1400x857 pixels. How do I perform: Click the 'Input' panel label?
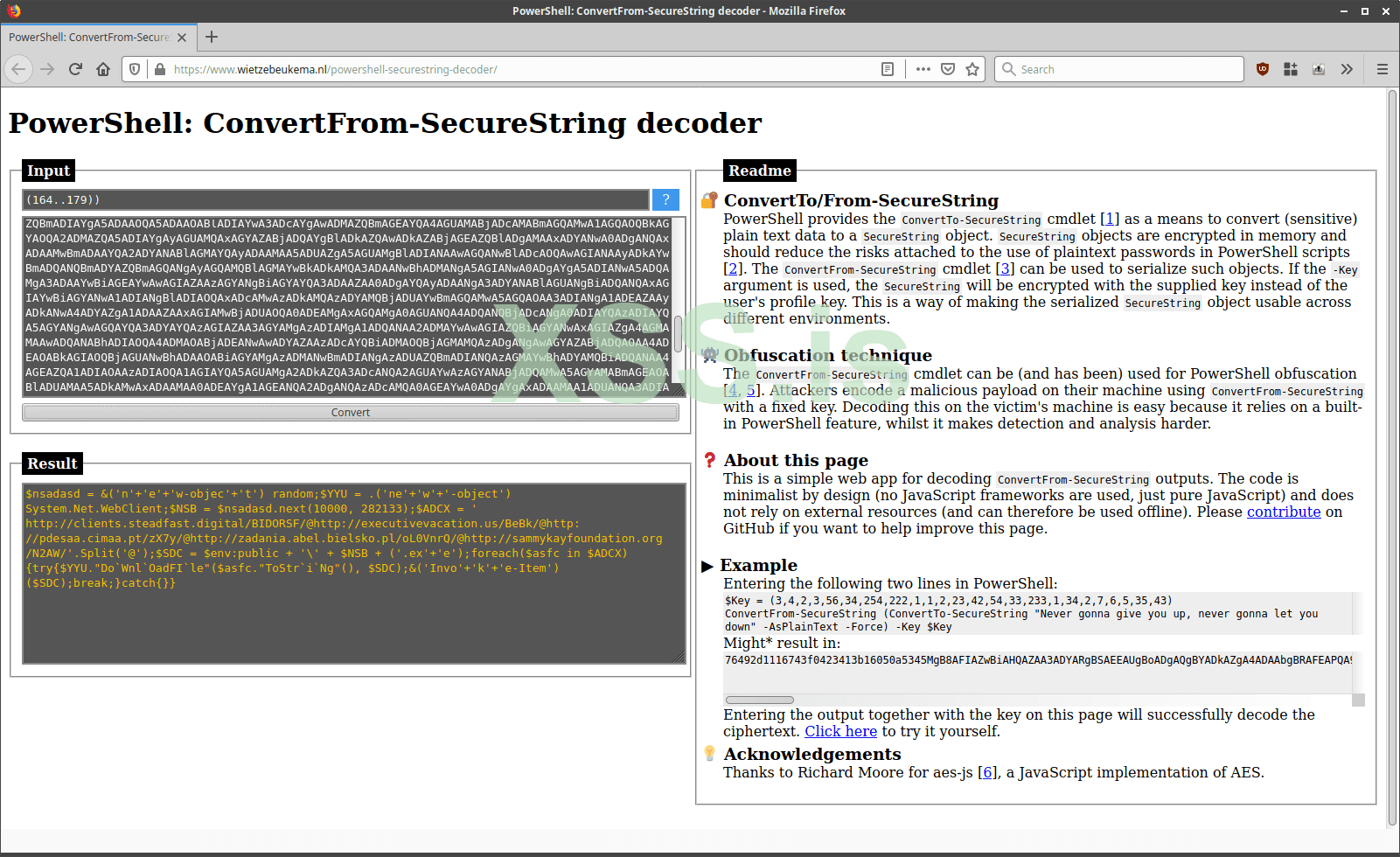click(48, 171)
